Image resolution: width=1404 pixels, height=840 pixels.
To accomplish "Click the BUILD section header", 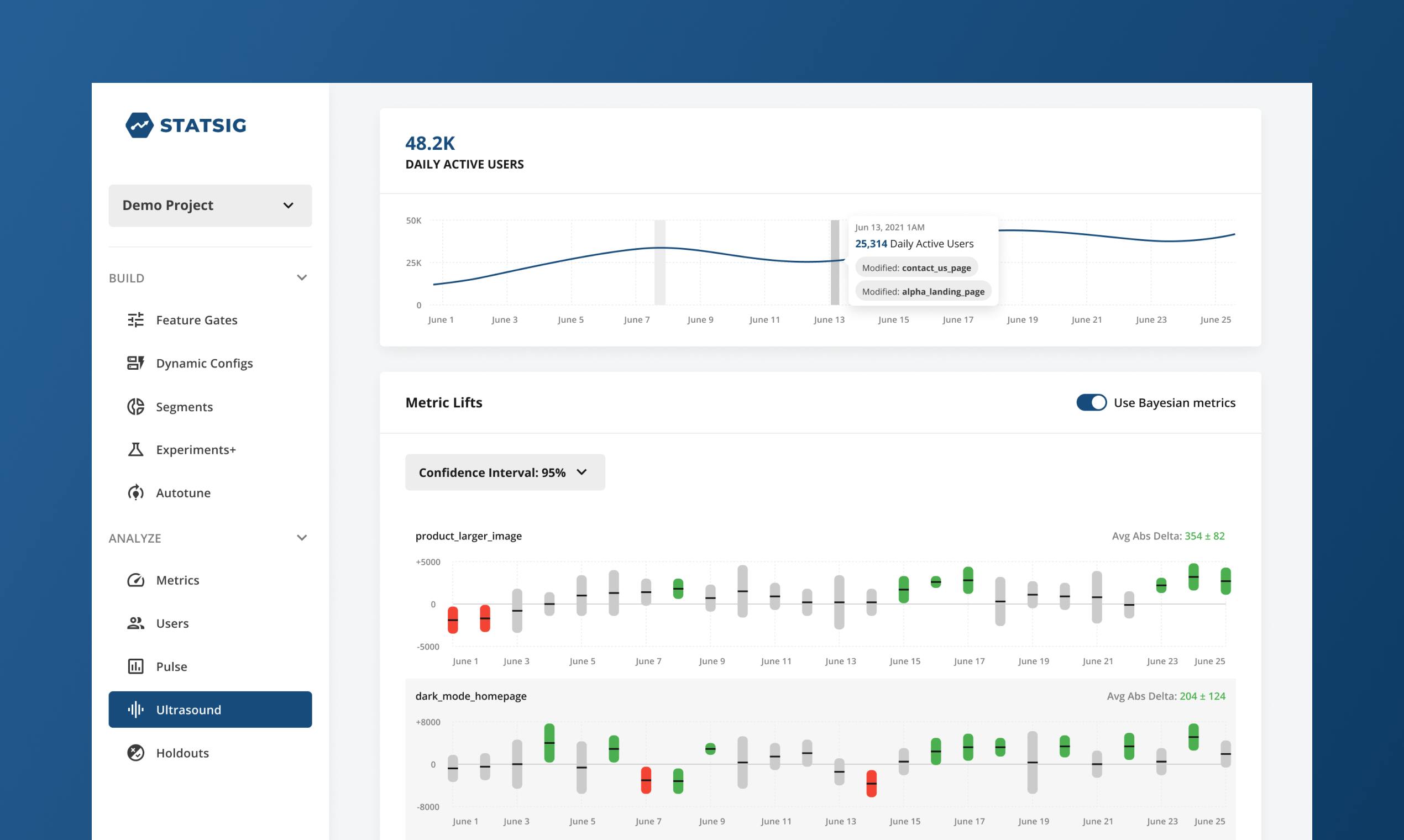I will tap(126, 278).
